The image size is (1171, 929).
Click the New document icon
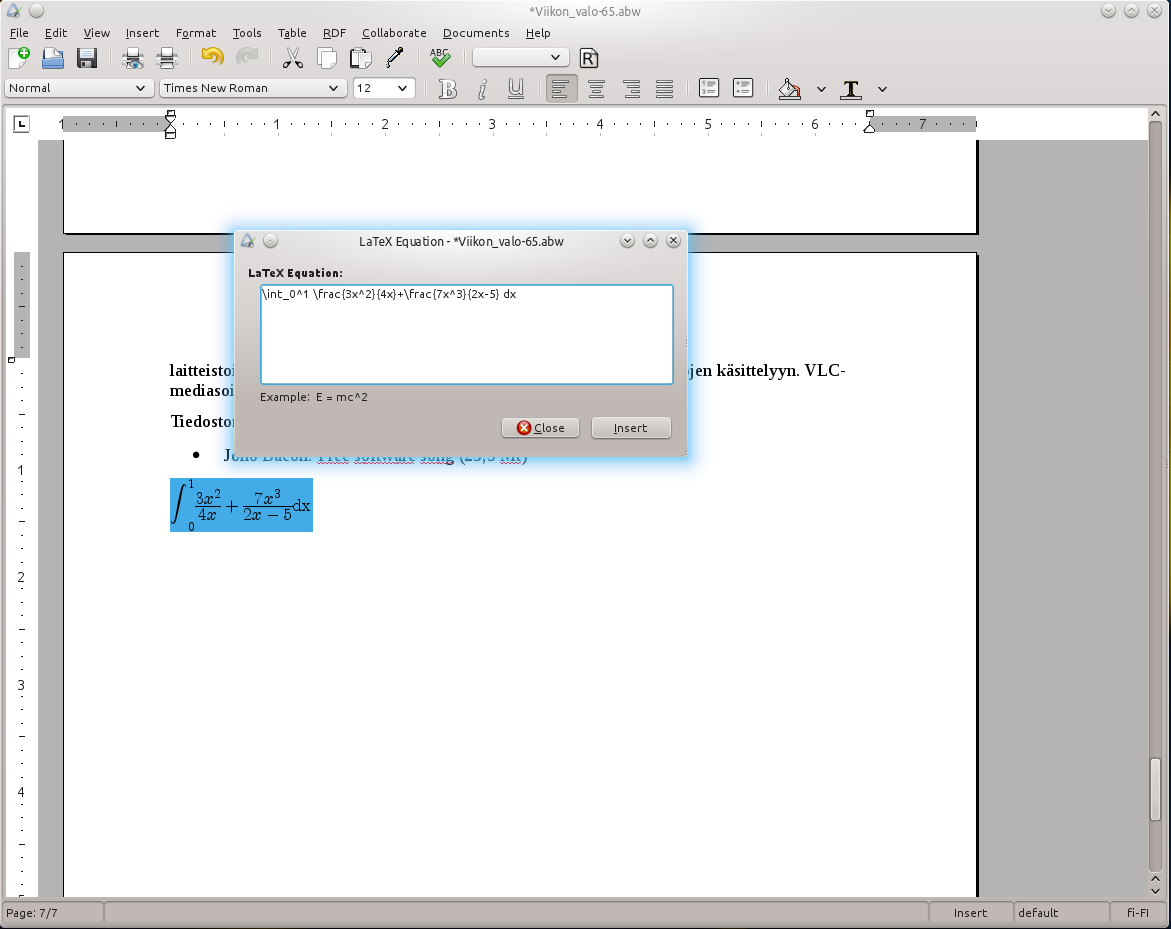click(x=19, y=58)
